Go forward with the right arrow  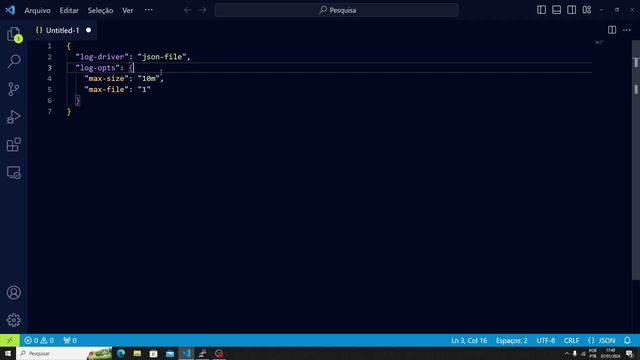[203, 10]
